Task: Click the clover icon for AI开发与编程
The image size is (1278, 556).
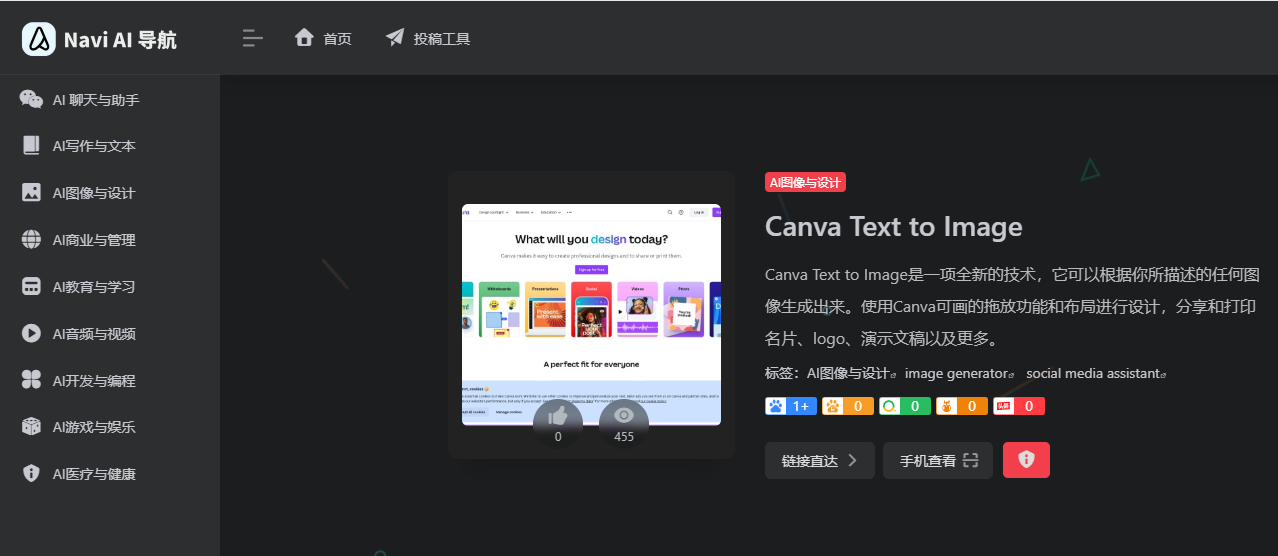Action: coord(32,380)
